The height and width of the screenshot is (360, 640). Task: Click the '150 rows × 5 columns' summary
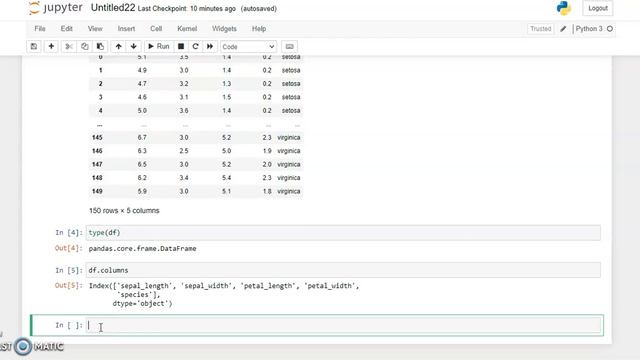(124, 211)
